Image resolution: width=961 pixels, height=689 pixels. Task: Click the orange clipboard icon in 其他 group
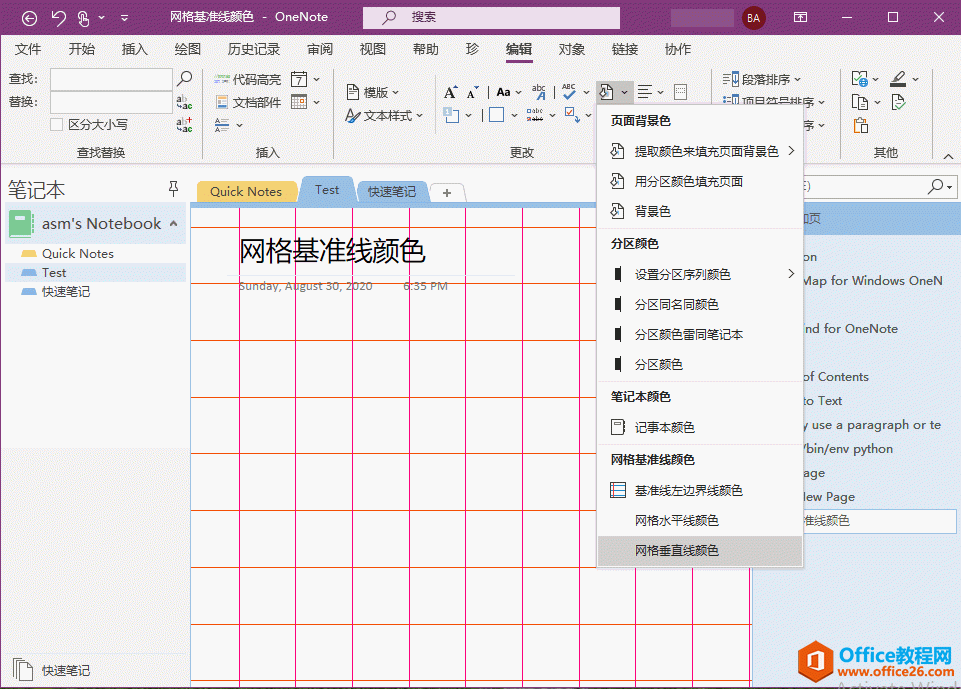click(860, 125)
